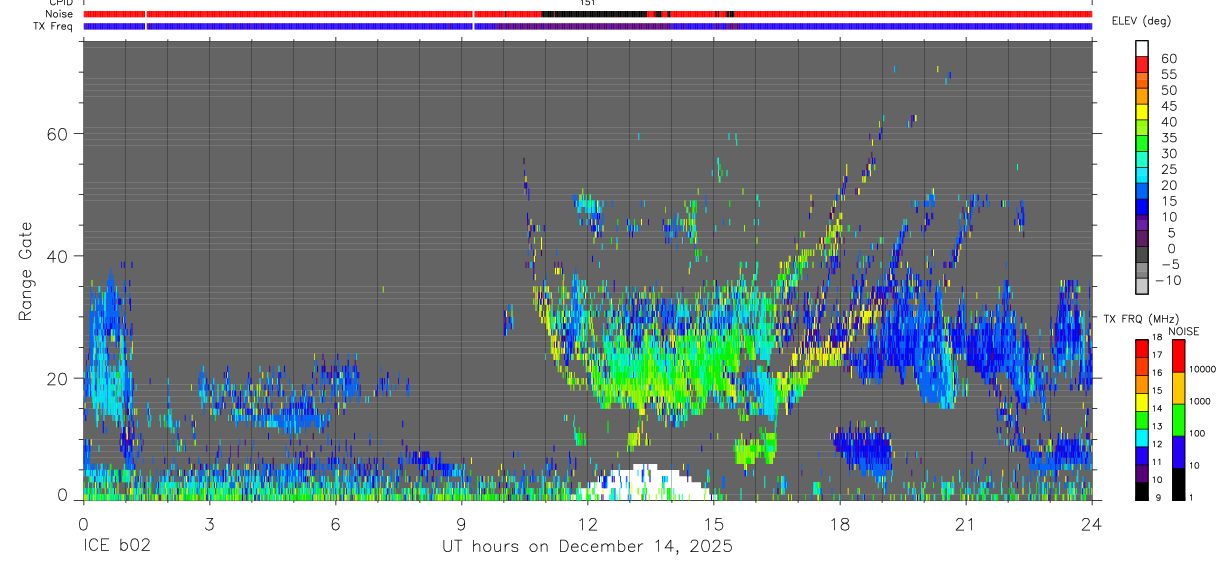
Task: Click the yellow-orange segment of NOISE color bar
Action: [1178, 388]
